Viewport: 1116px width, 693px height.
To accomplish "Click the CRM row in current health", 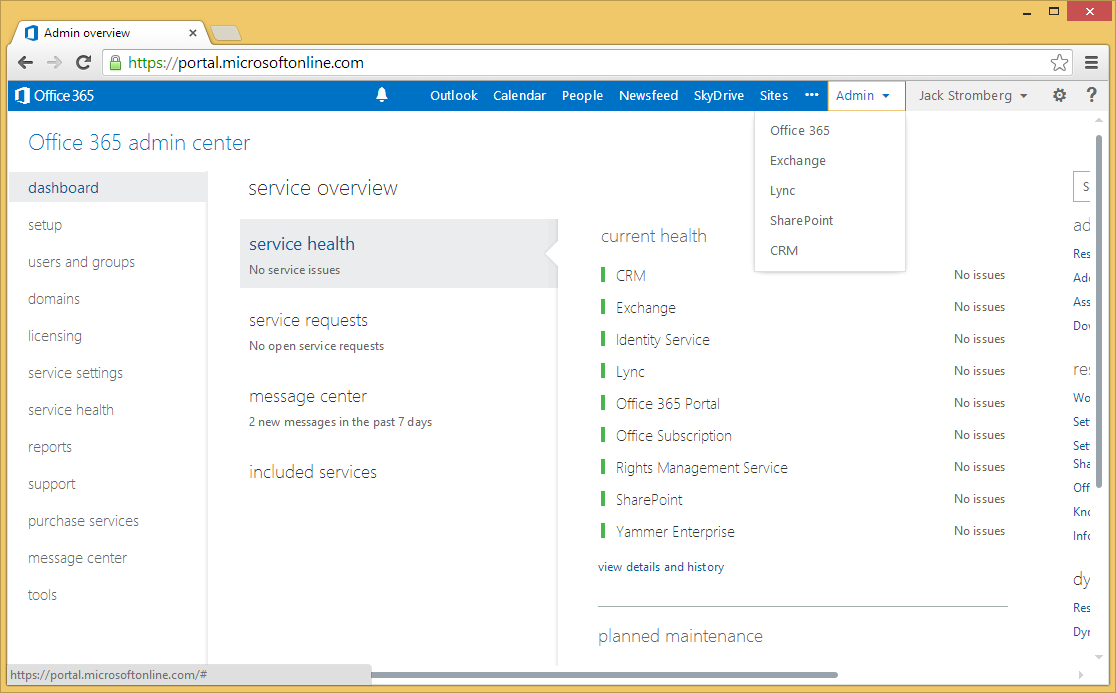I will 804,275.
